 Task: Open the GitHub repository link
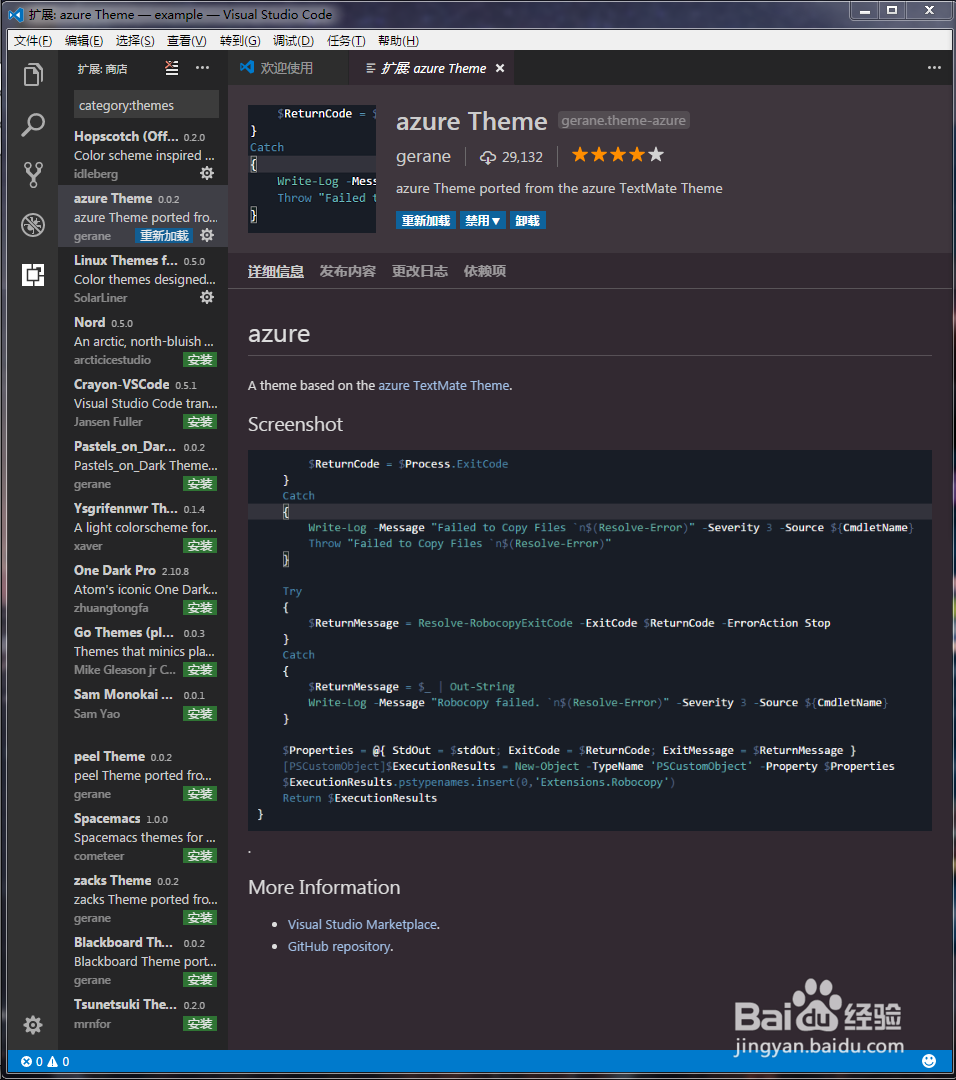(339, 946)
